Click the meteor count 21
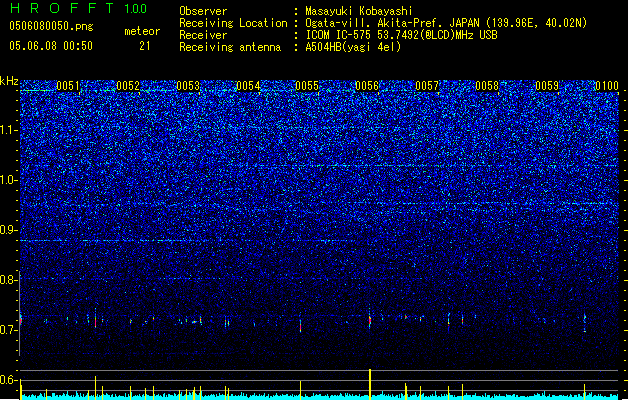The width and height of the screenshot is (629, 400). click(145, 46)
